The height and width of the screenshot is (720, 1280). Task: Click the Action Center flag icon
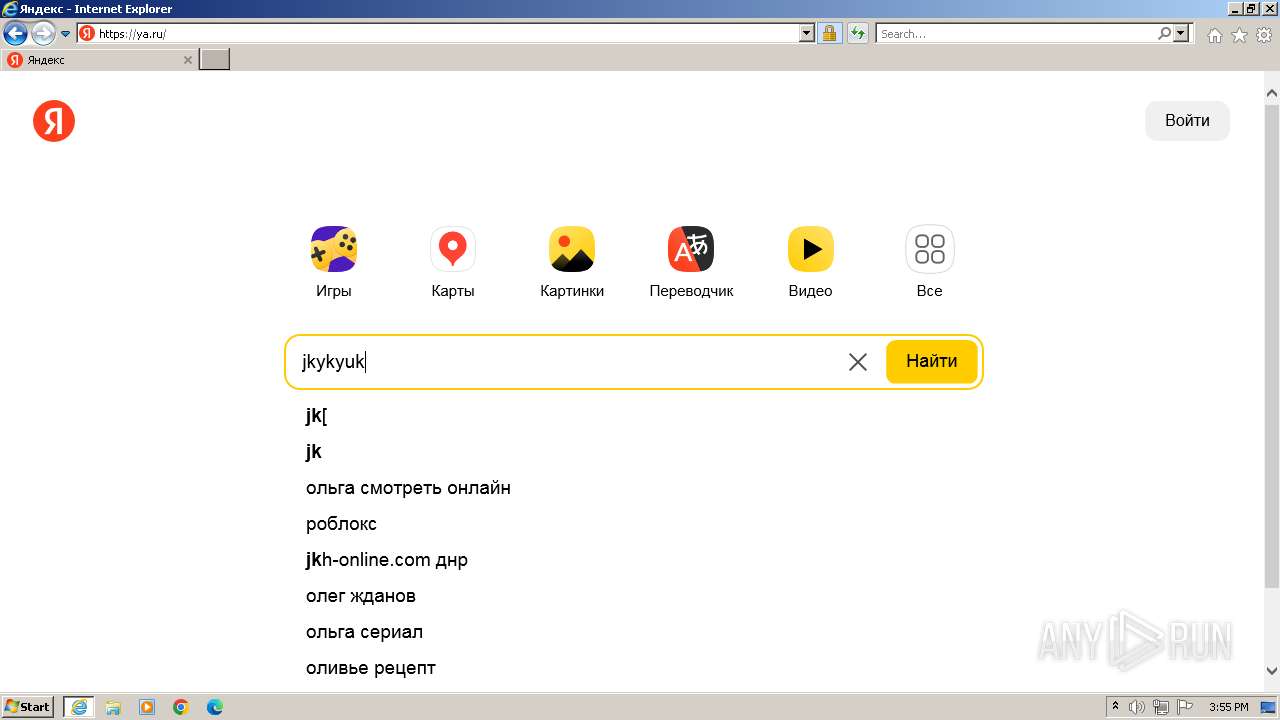(1185, 707)
